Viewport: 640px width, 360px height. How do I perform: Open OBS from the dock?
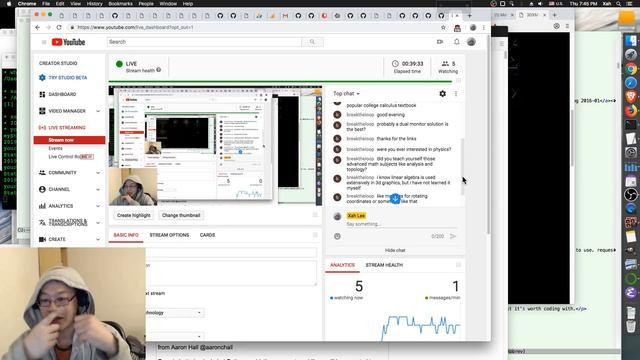point(631,194)
